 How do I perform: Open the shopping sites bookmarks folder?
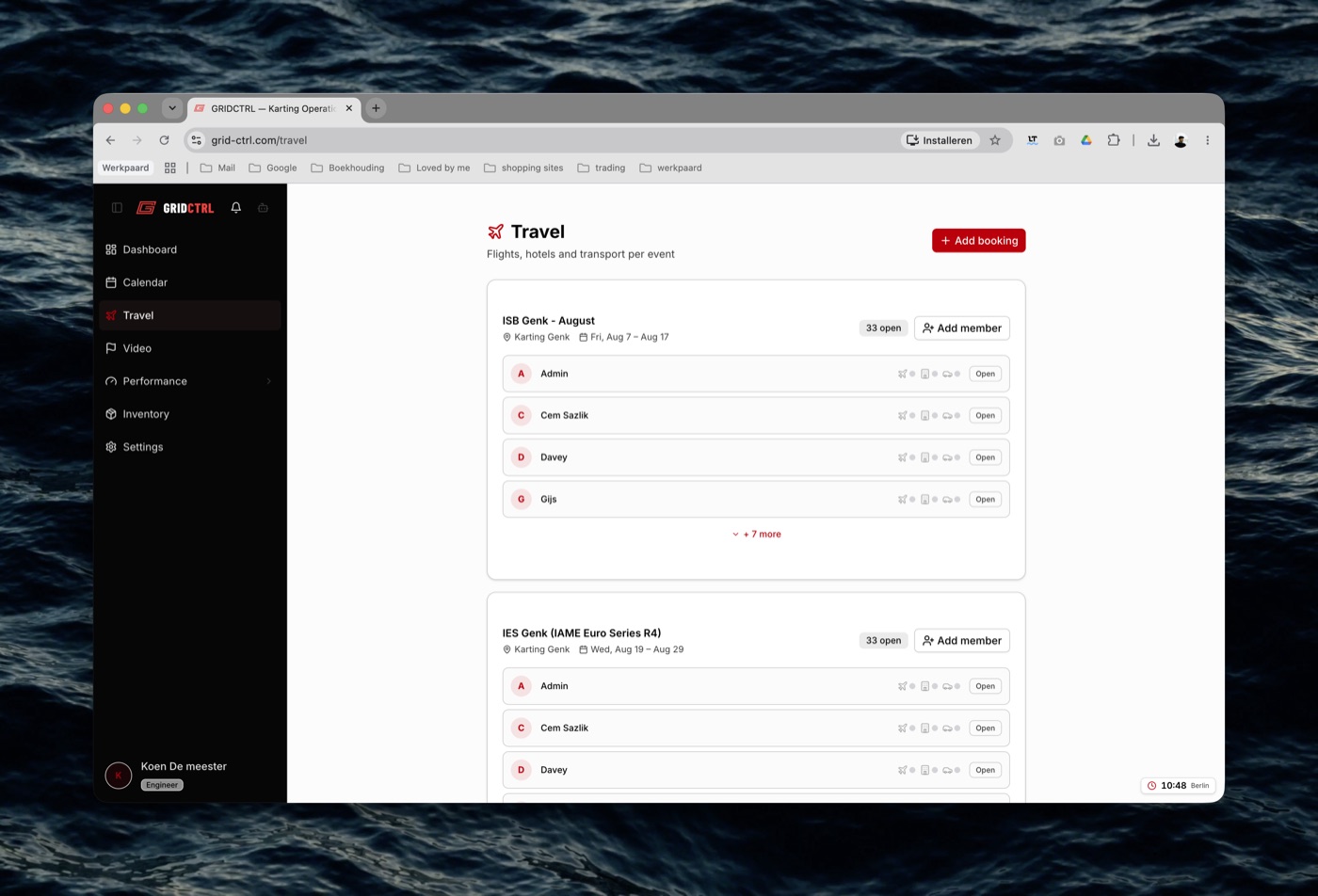523,168
